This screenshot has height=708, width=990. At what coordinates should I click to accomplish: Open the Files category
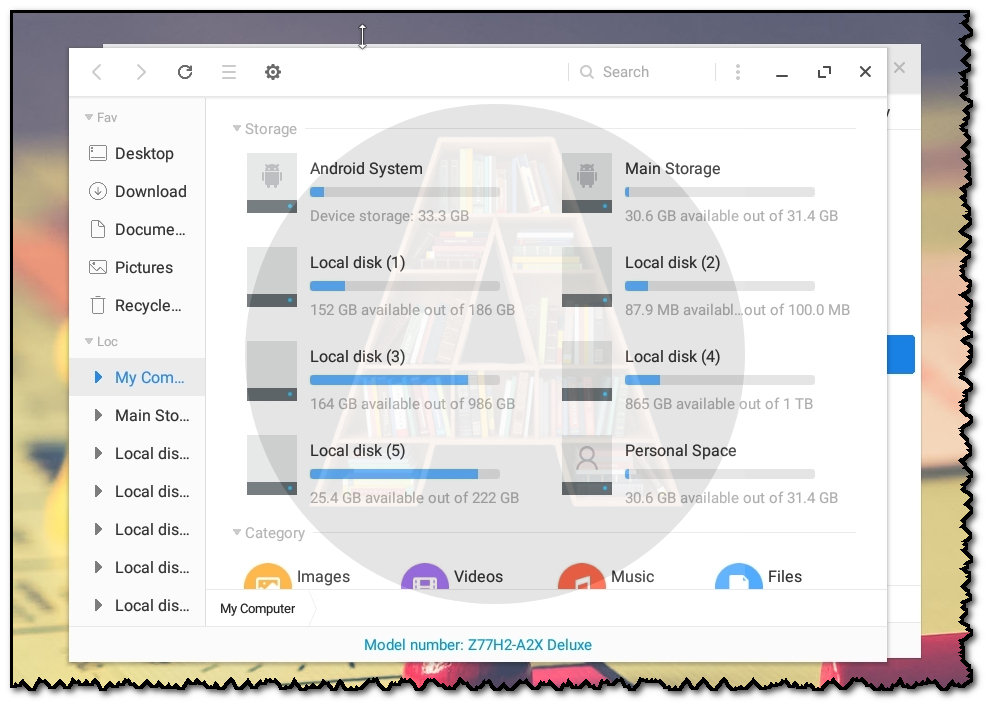758,576
